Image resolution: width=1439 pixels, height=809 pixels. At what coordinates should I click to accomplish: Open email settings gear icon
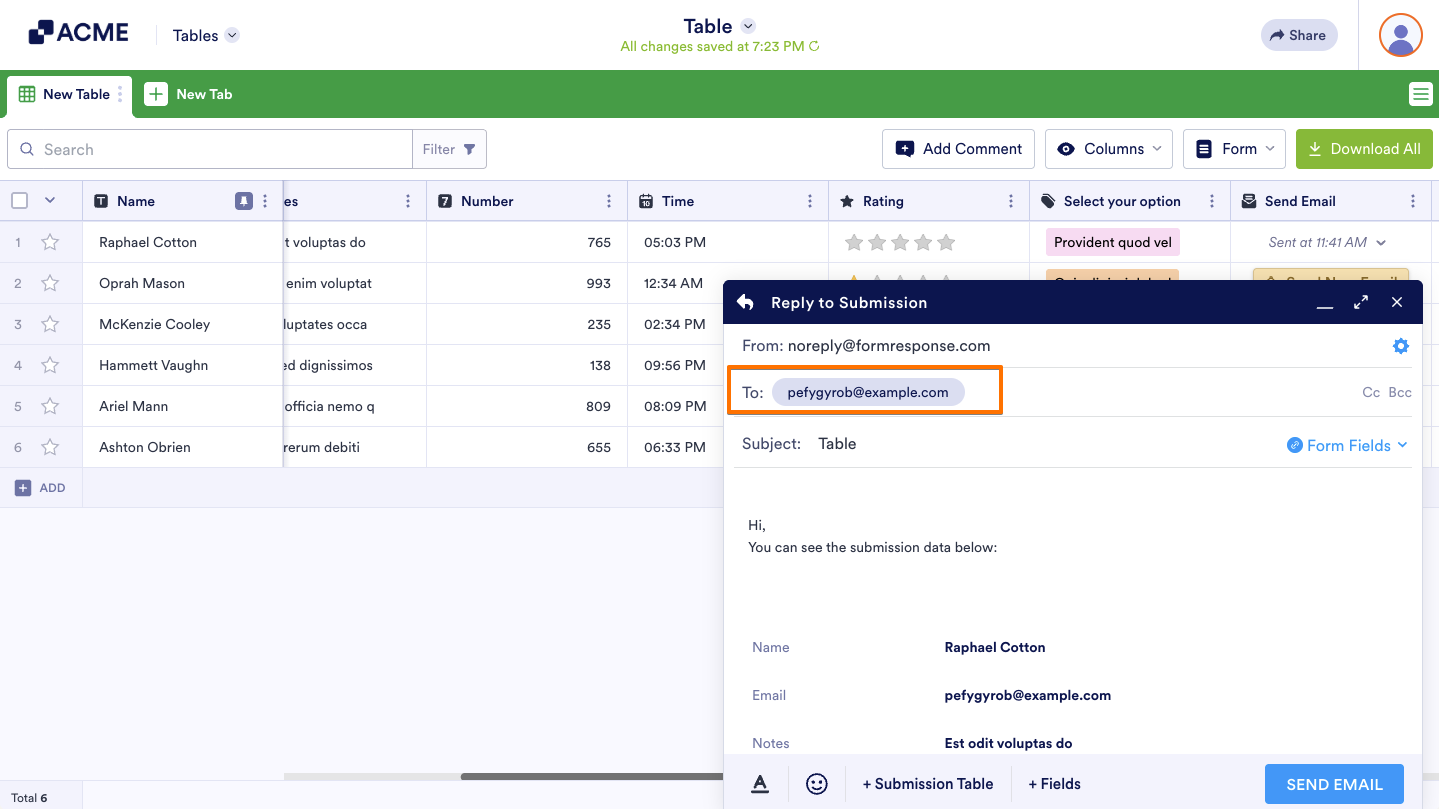pos(1401,346)
